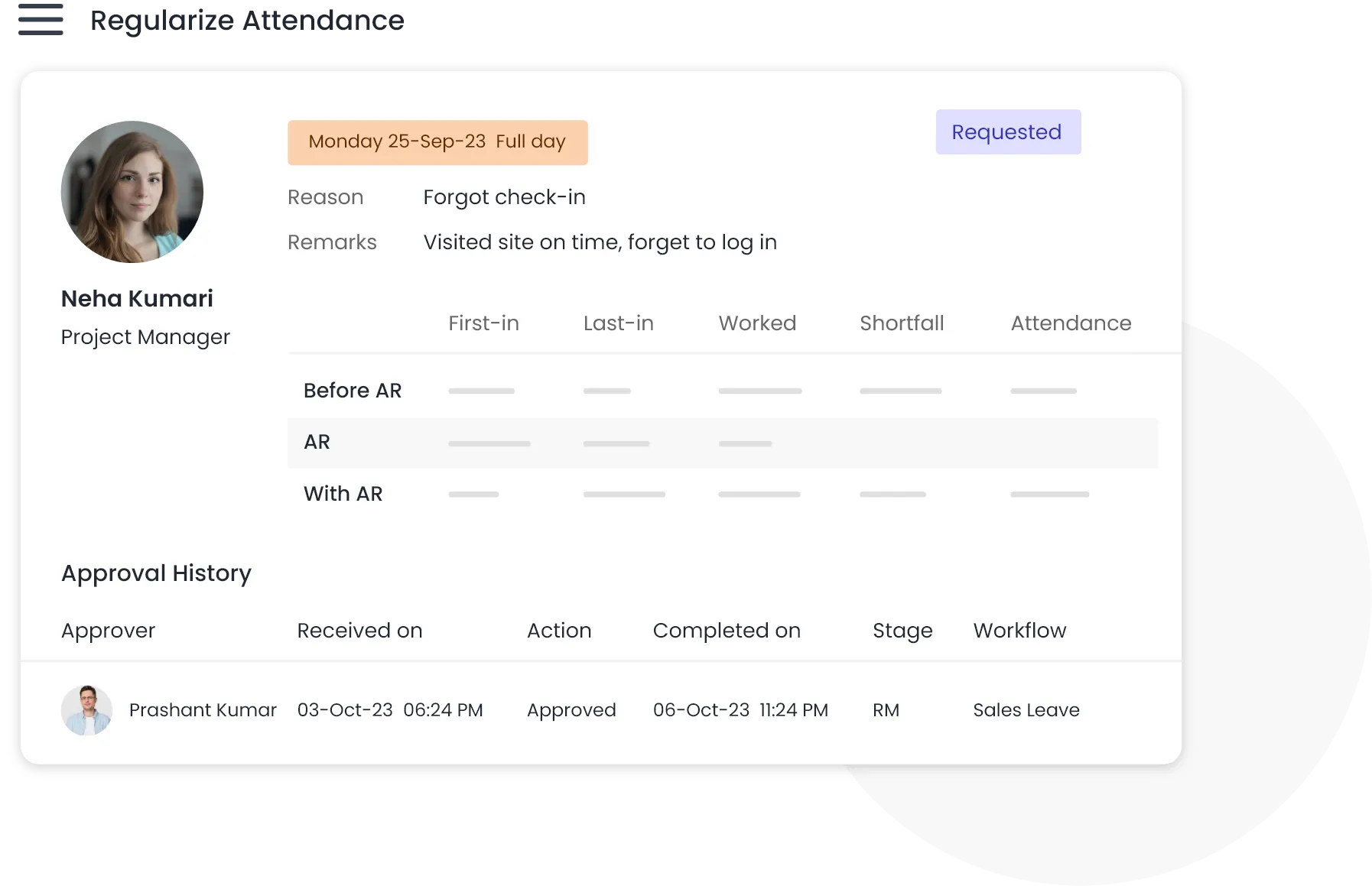Click the Prashant Kumar approver name
Screen dimensions: 1372x886
click(203, 710)
